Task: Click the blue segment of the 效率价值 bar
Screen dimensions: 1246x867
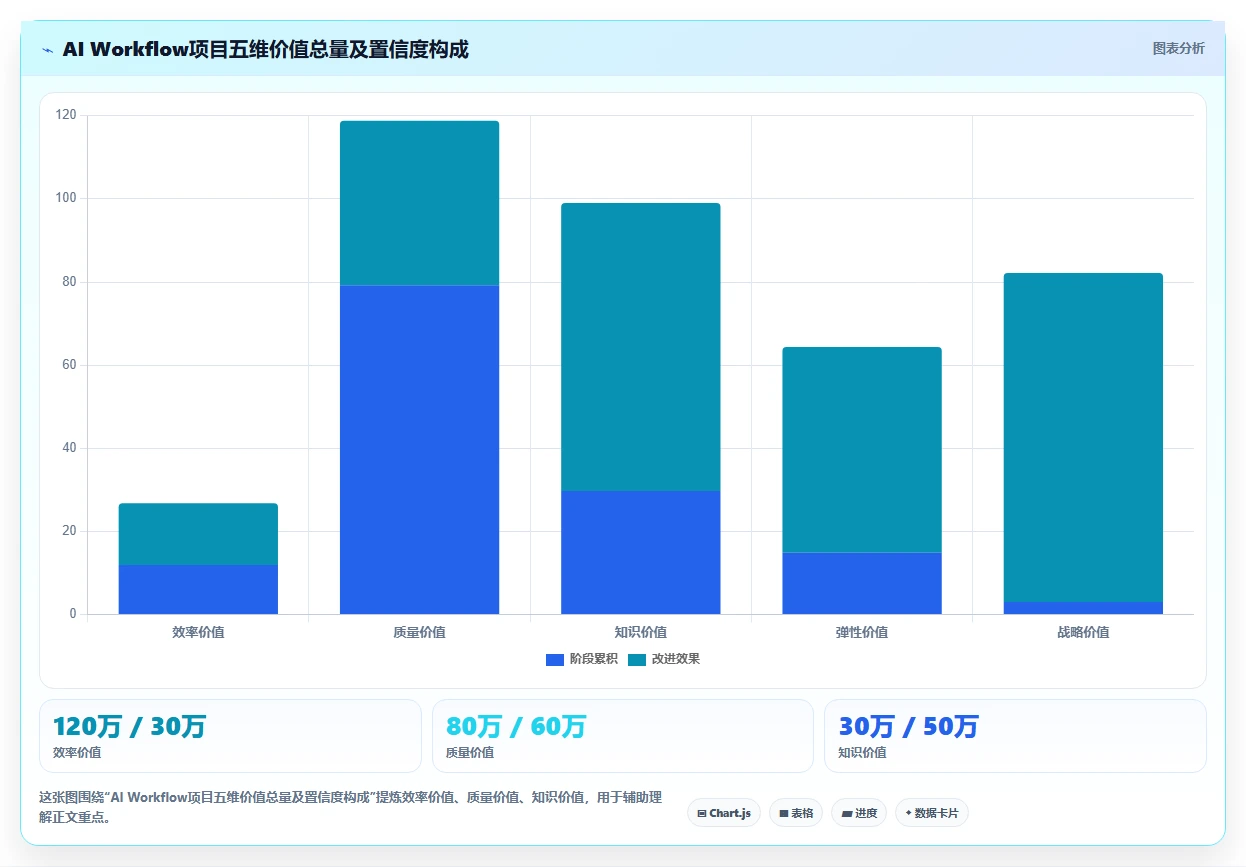Action: [198, 589]
